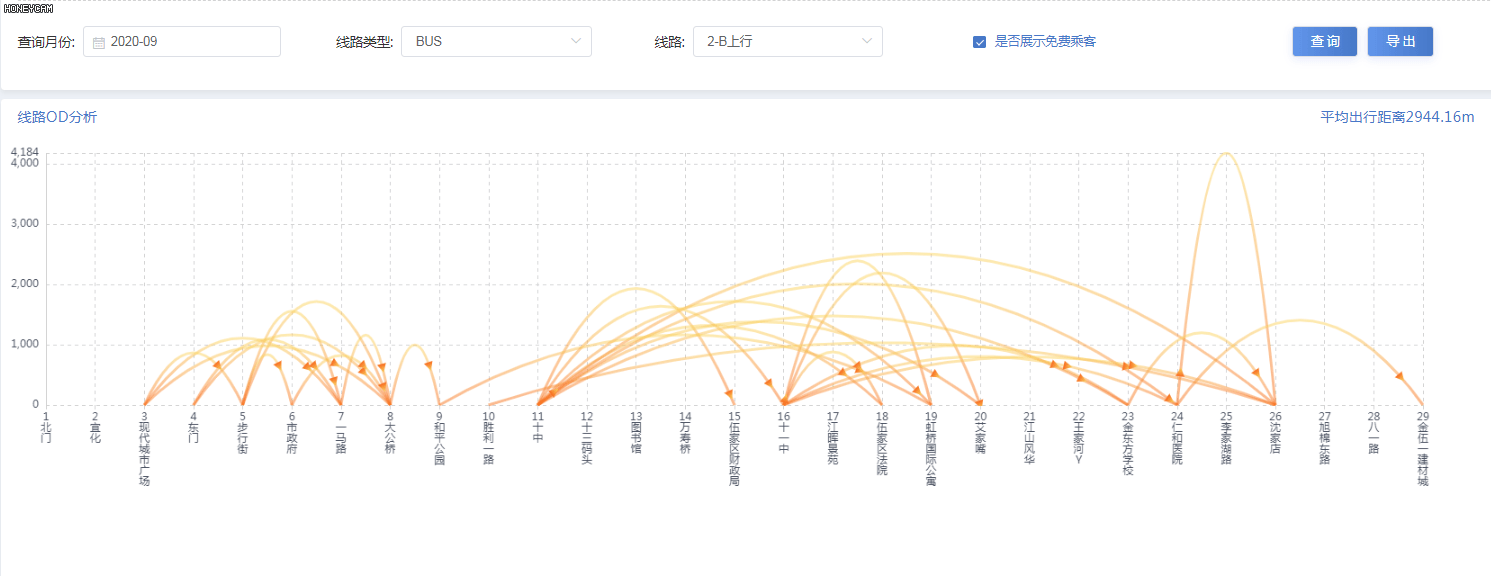This screenshot has height=576, width=1491.
Task: Click station label 16 十一中
Action: pyautogui.click(x=783, y=433)
